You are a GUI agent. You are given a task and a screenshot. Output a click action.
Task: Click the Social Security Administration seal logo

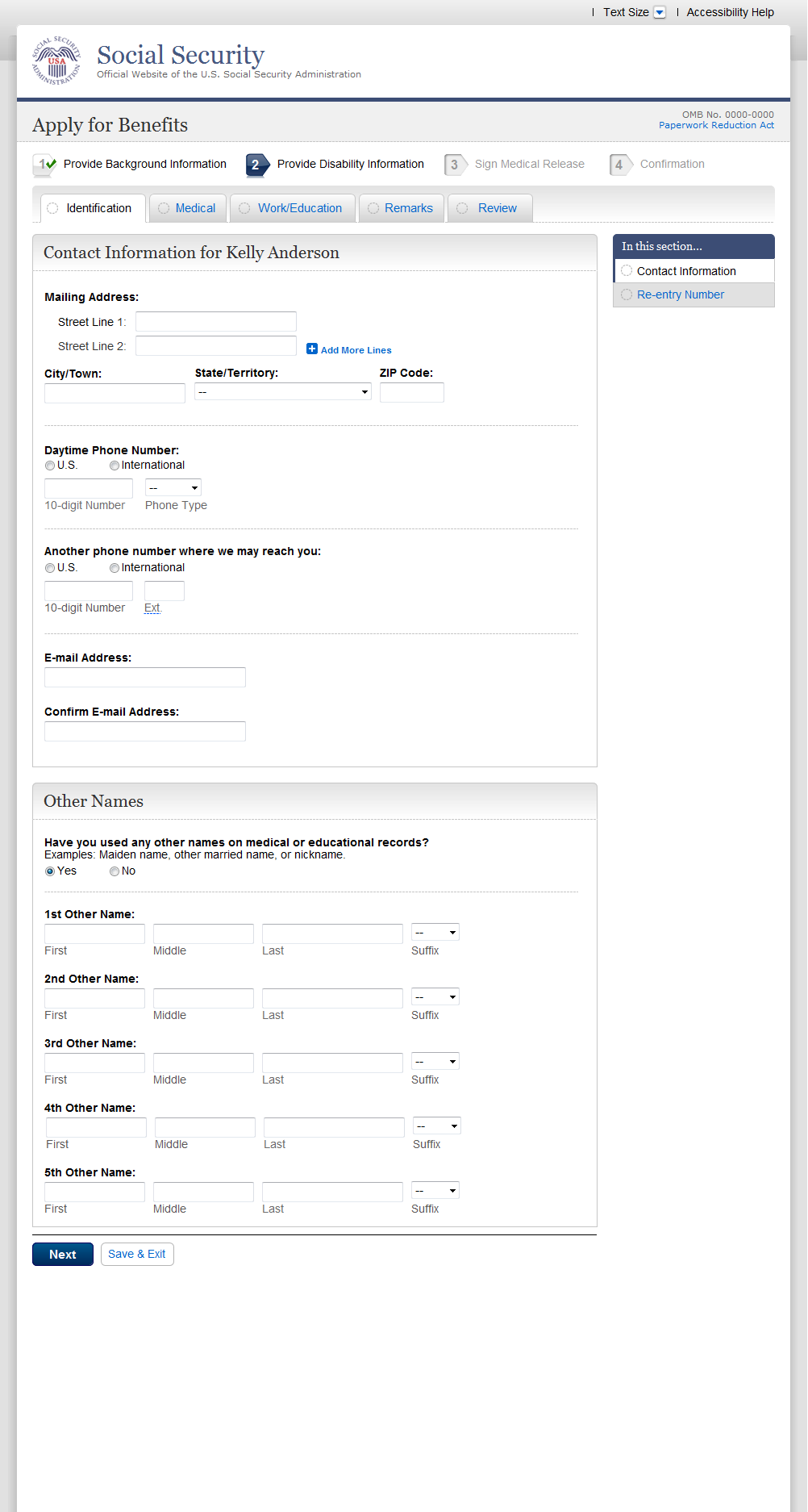coord(56,61)
